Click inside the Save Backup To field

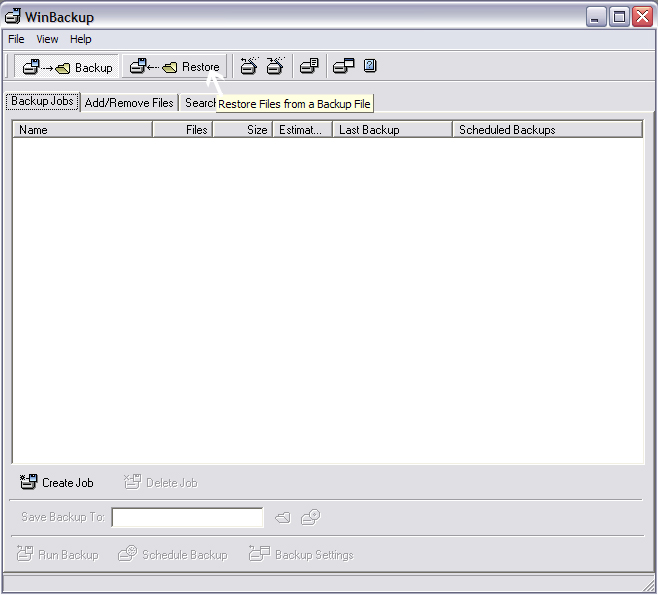pyautogui.click(x=188, y=517)
